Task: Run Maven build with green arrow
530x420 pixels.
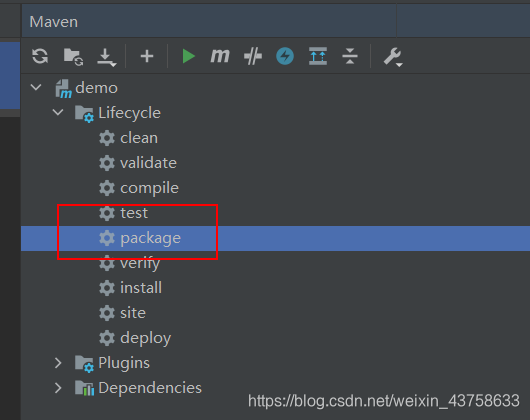Action: click(188, 56)
